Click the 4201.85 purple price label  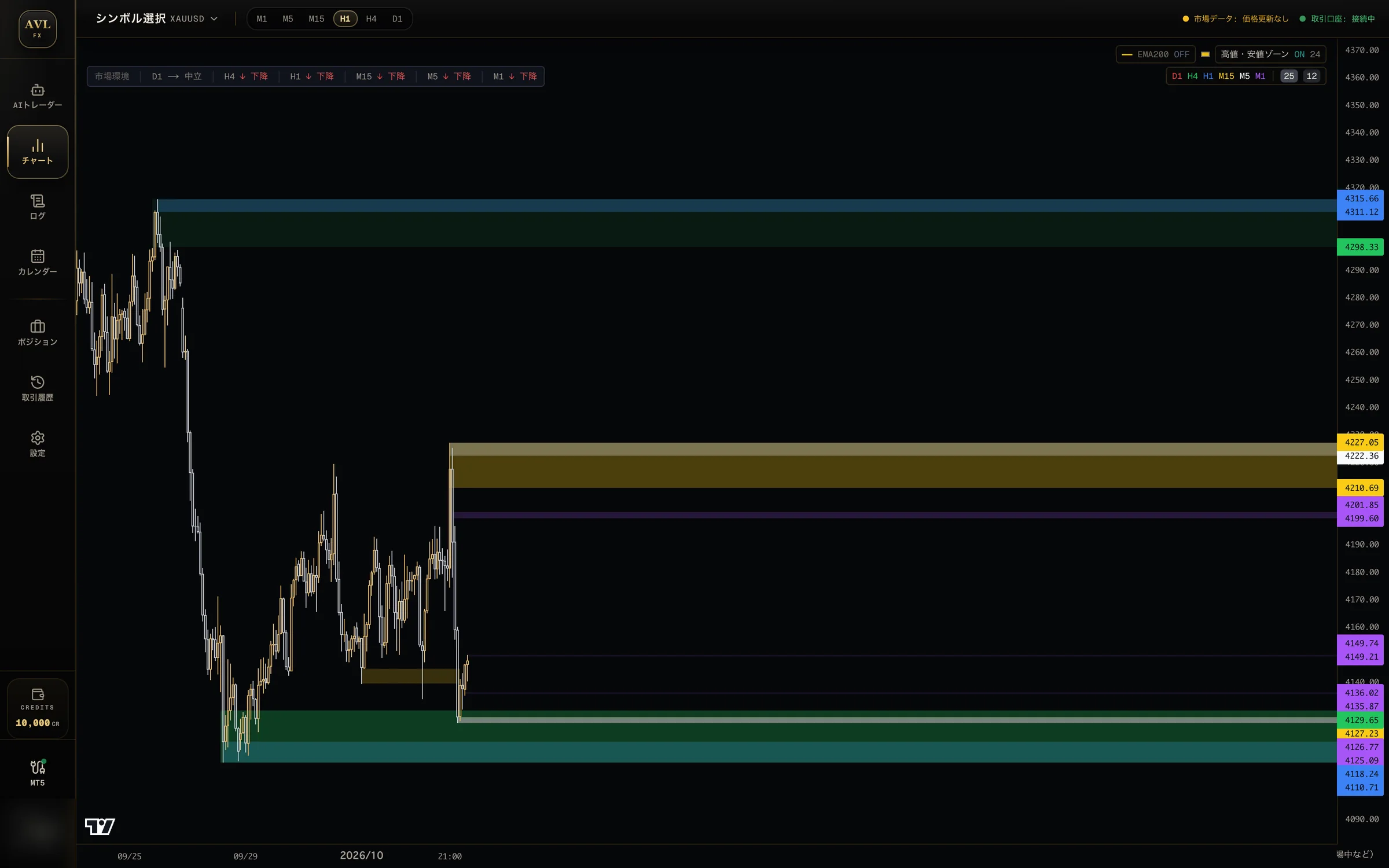1360,505
